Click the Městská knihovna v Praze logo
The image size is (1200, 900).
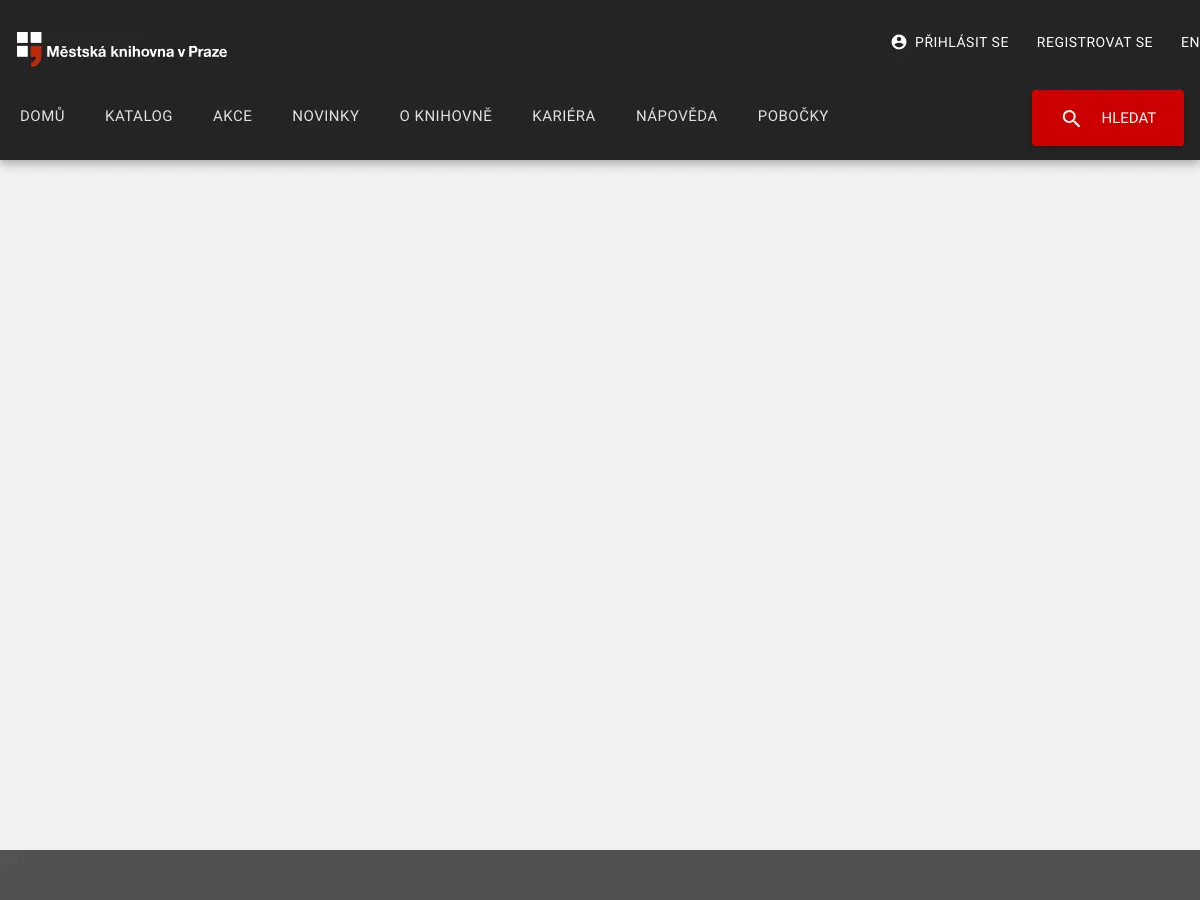(122, 49)
